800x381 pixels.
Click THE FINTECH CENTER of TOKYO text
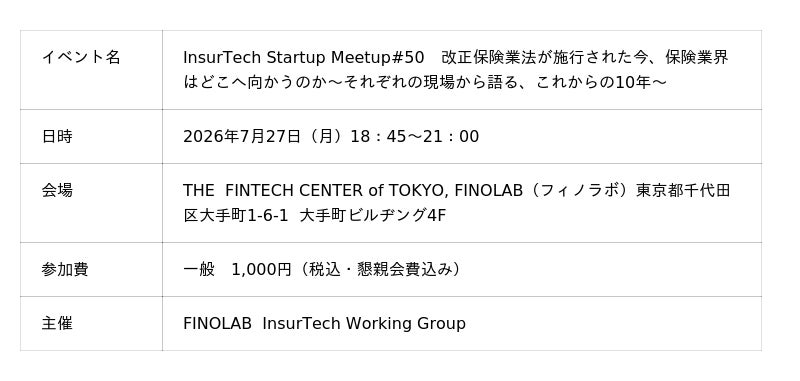coord(315,191)
